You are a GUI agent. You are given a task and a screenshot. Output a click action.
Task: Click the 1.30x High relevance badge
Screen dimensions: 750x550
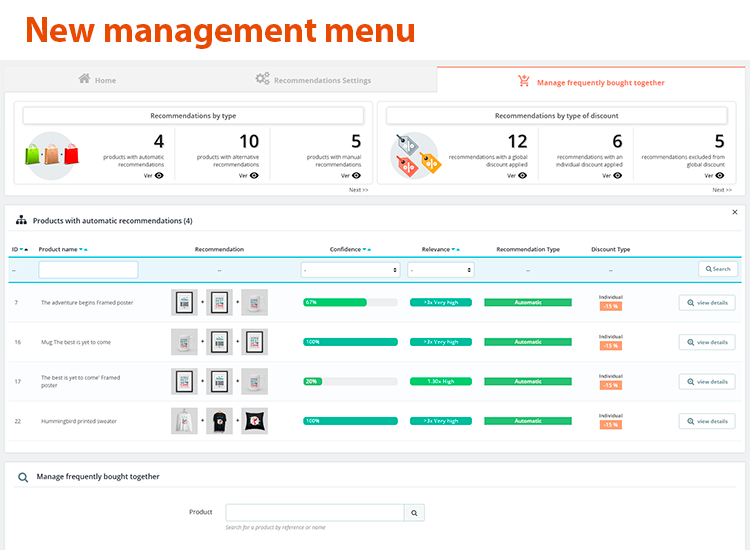[441, 381]
